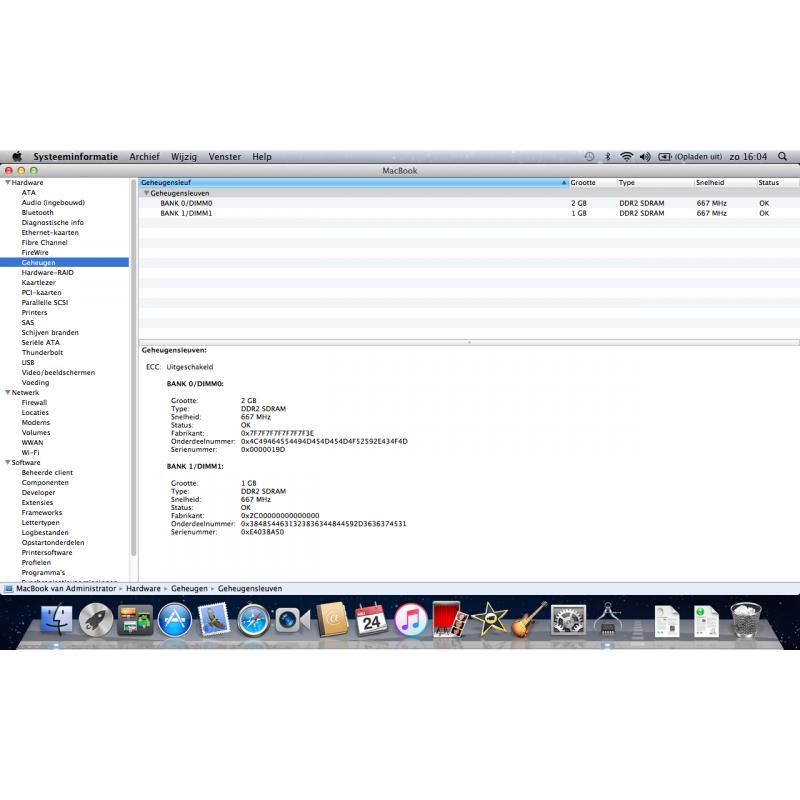Click Hardware in the path bar
The height and width of the screenshot is (800, 800).
pyautogui.click(x=143, y=588)
